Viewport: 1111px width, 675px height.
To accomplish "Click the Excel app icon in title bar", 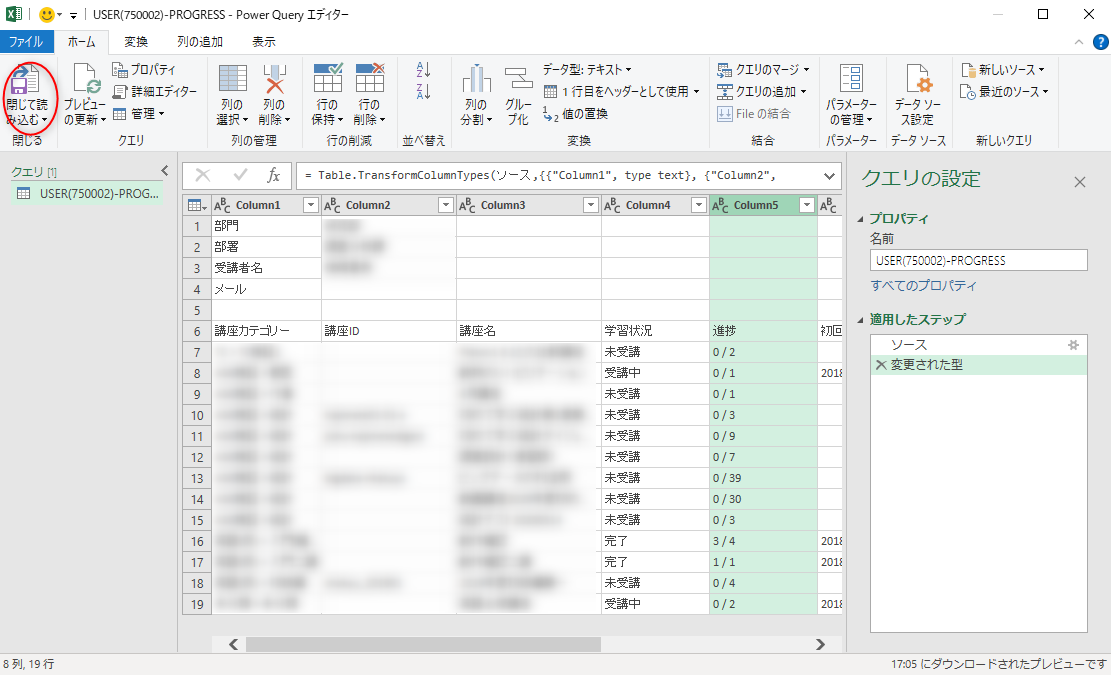I will (x=13, y=14).
